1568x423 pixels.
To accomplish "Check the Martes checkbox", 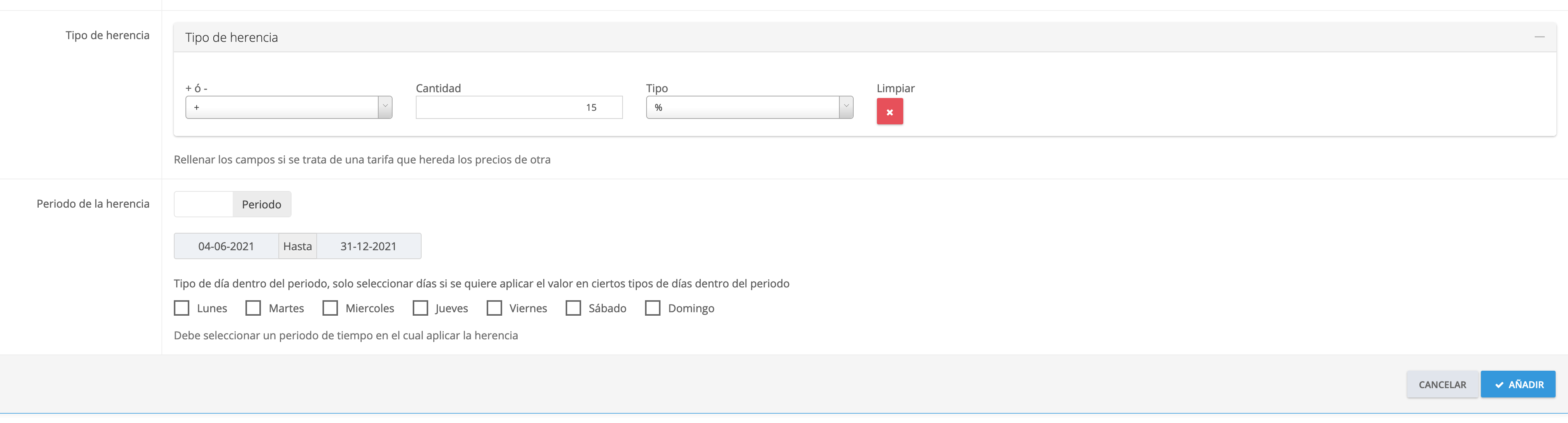I will (x=253, y=308).
